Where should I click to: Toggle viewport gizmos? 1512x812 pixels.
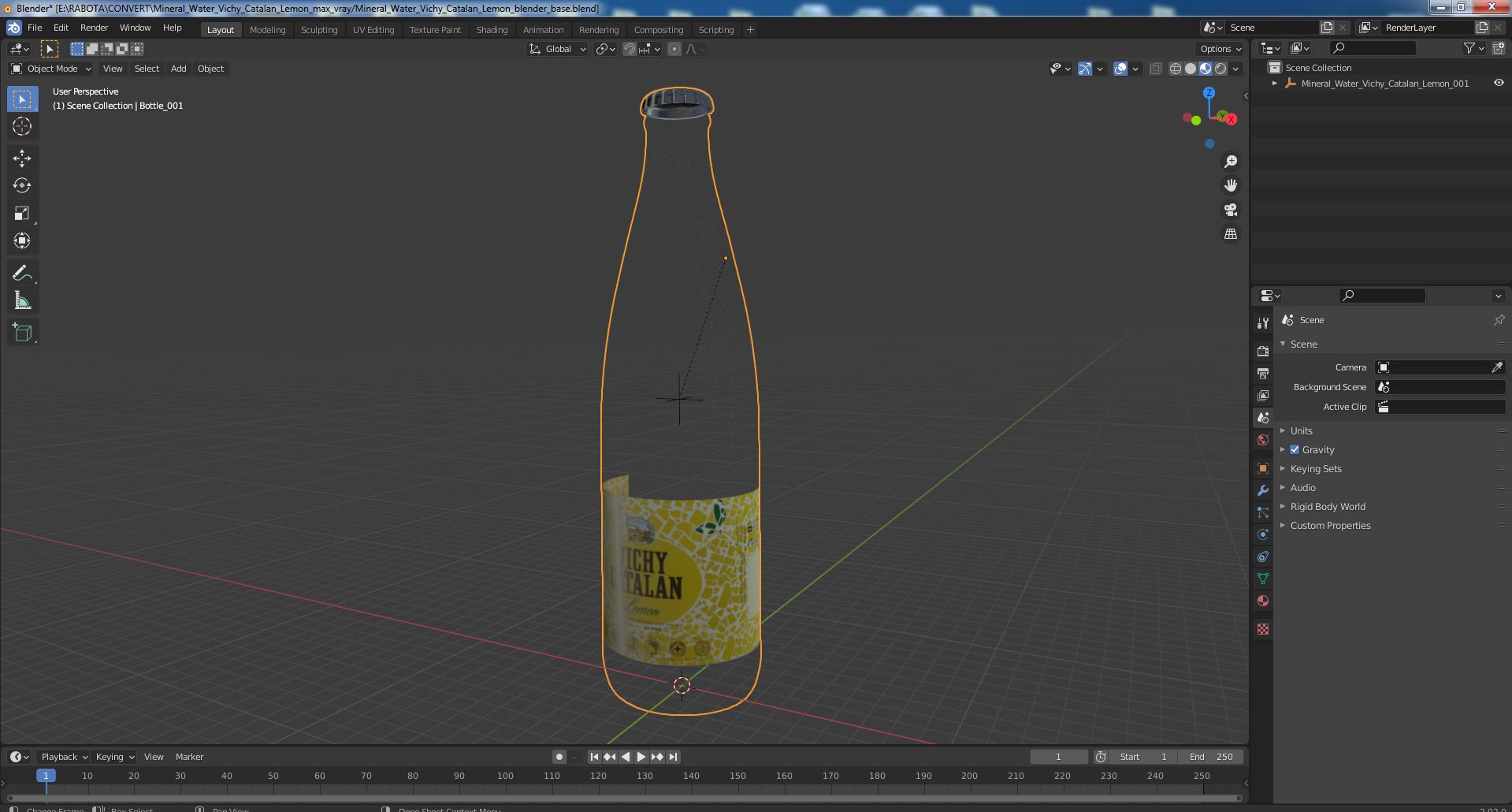point(1085,69)
